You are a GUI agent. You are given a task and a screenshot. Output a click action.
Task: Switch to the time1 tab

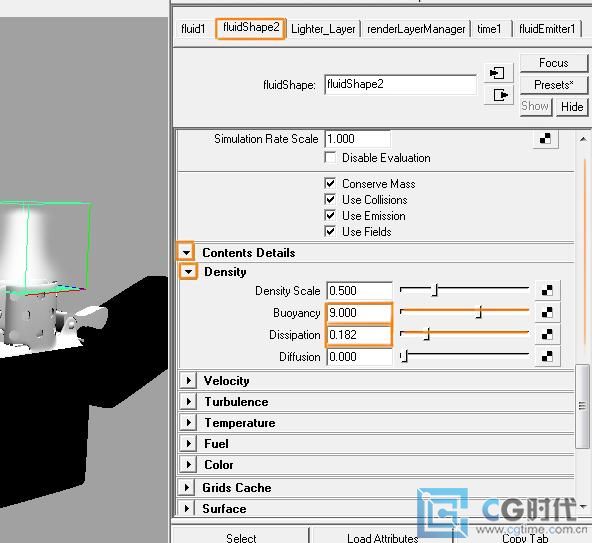point(489,29)
